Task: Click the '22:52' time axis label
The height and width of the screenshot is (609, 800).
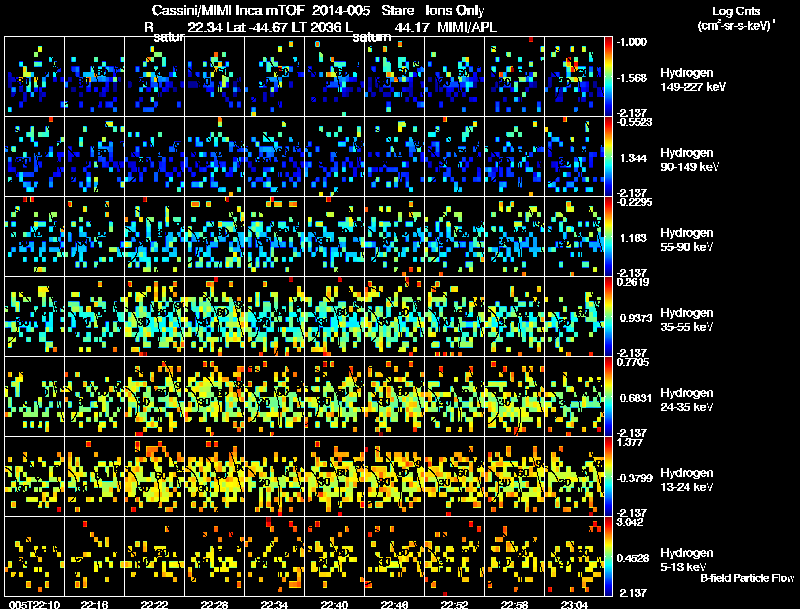Action: tap(454, 605)
